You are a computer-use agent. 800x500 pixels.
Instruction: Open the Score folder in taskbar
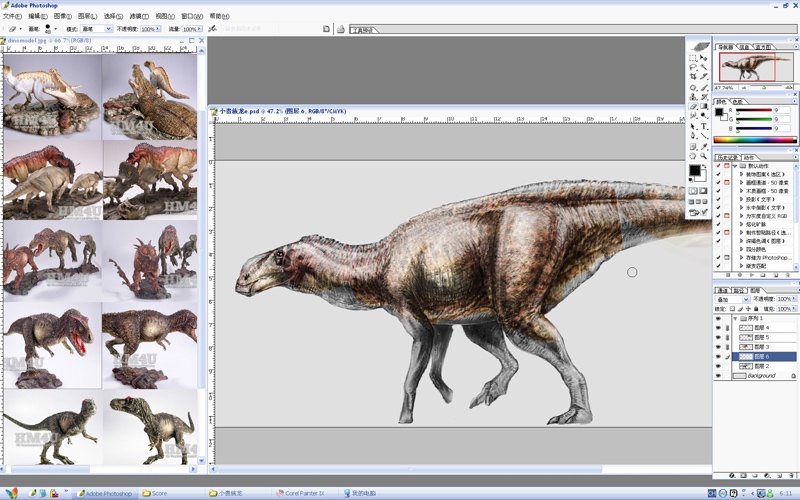155,493
